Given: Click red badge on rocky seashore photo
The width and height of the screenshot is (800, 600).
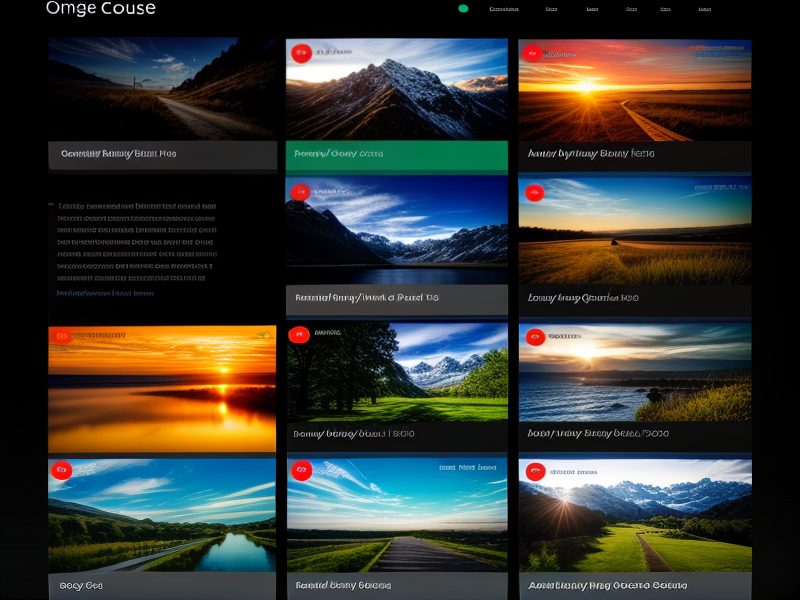Looking at the screenshot, I should 533,337.
